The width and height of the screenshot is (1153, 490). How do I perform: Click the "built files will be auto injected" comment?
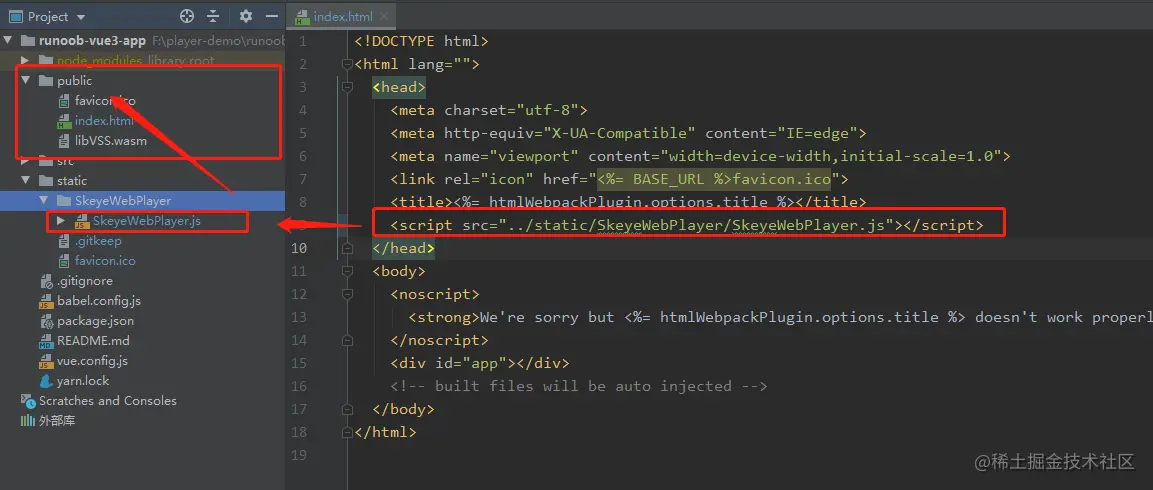pyautogui.click(x=579, y=386)
